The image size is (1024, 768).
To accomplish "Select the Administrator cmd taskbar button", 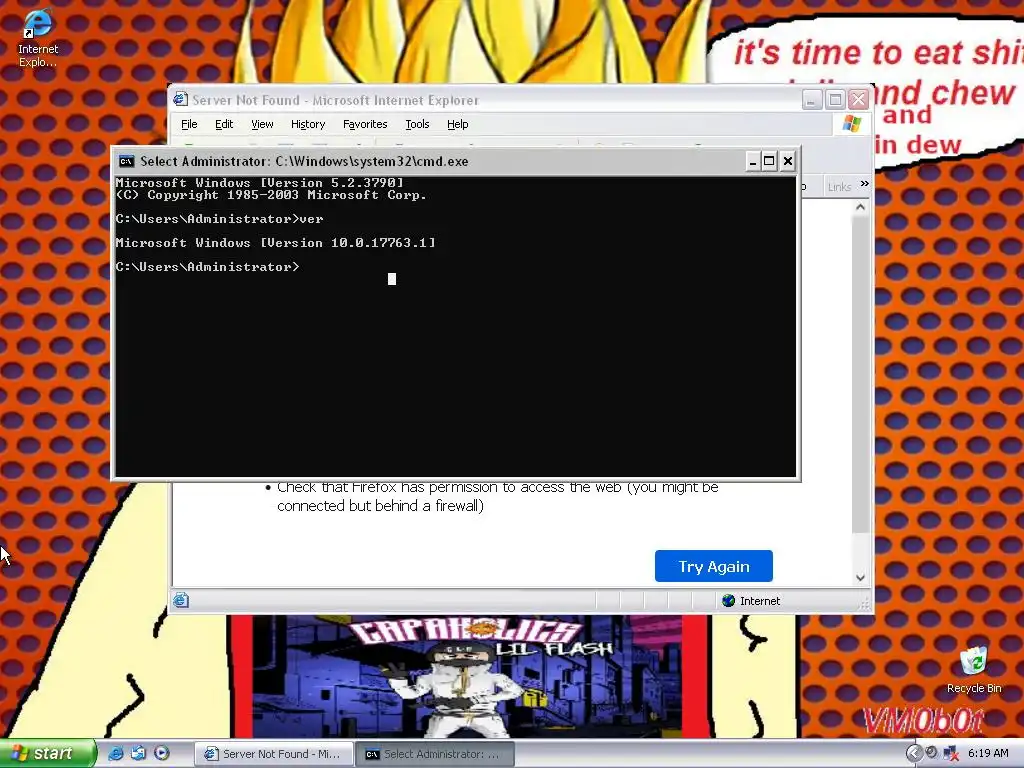I will click(x=435, y=754).
